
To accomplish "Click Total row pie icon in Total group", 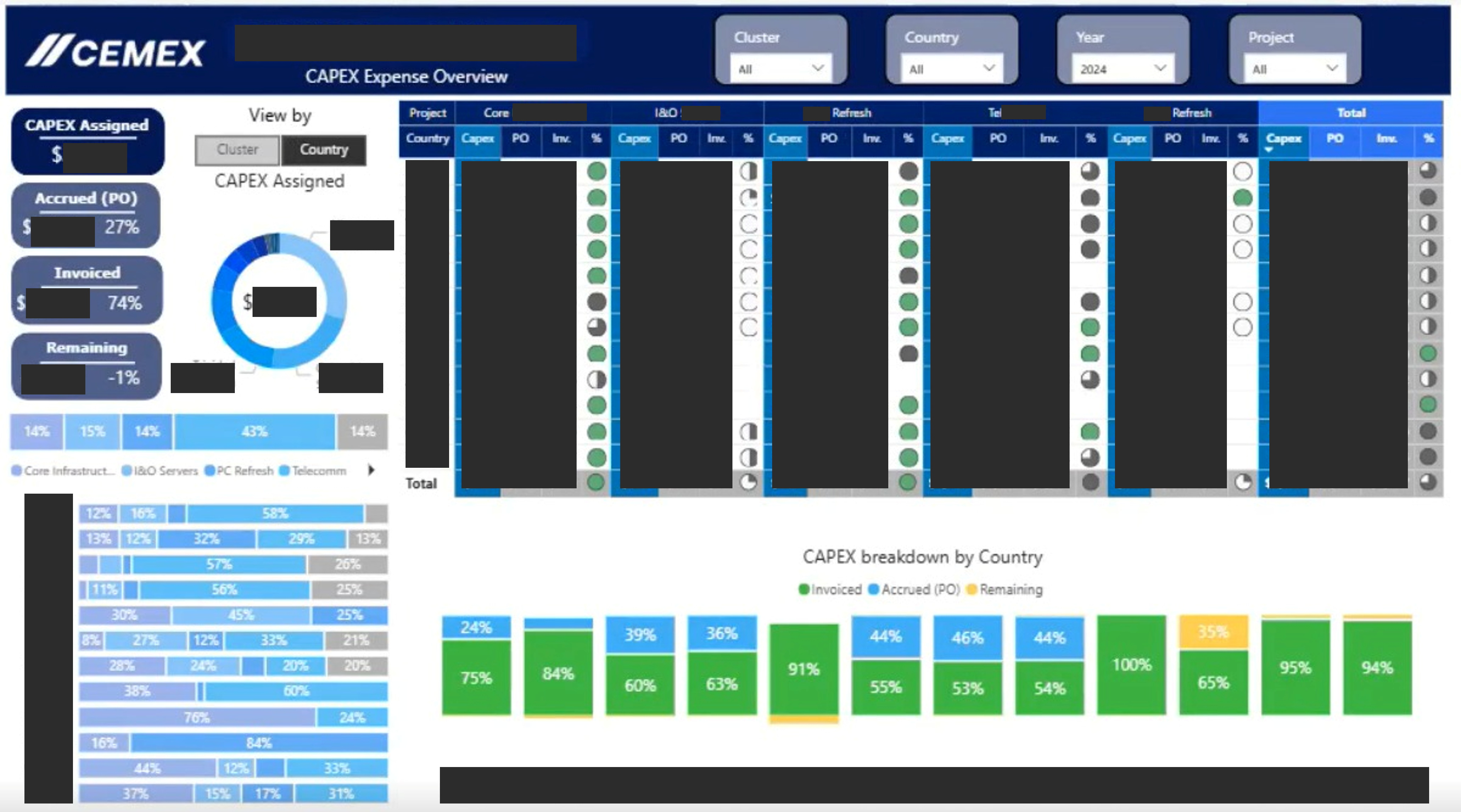I will coord(1428,483).
